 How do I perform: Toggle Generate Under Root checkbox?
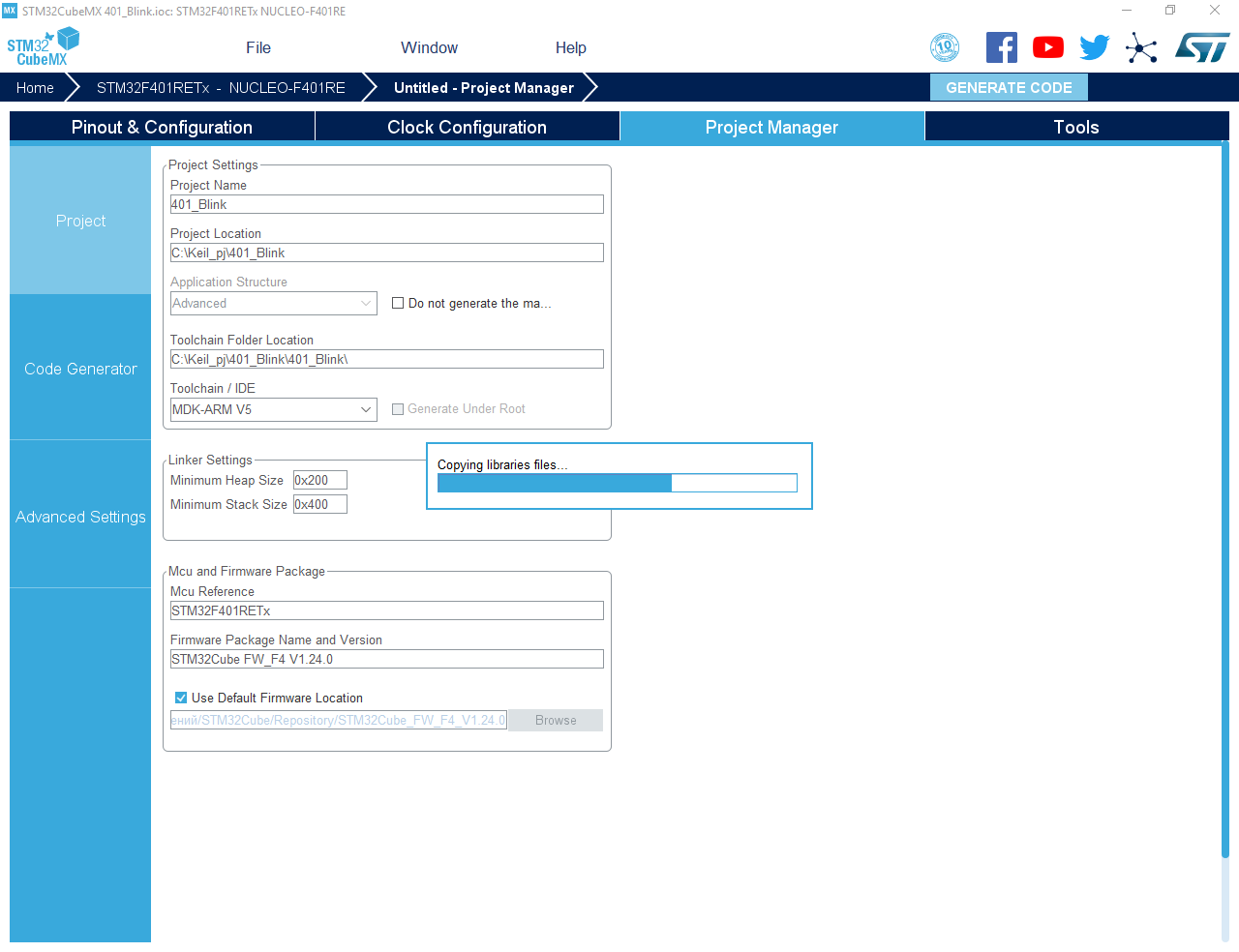398,409
